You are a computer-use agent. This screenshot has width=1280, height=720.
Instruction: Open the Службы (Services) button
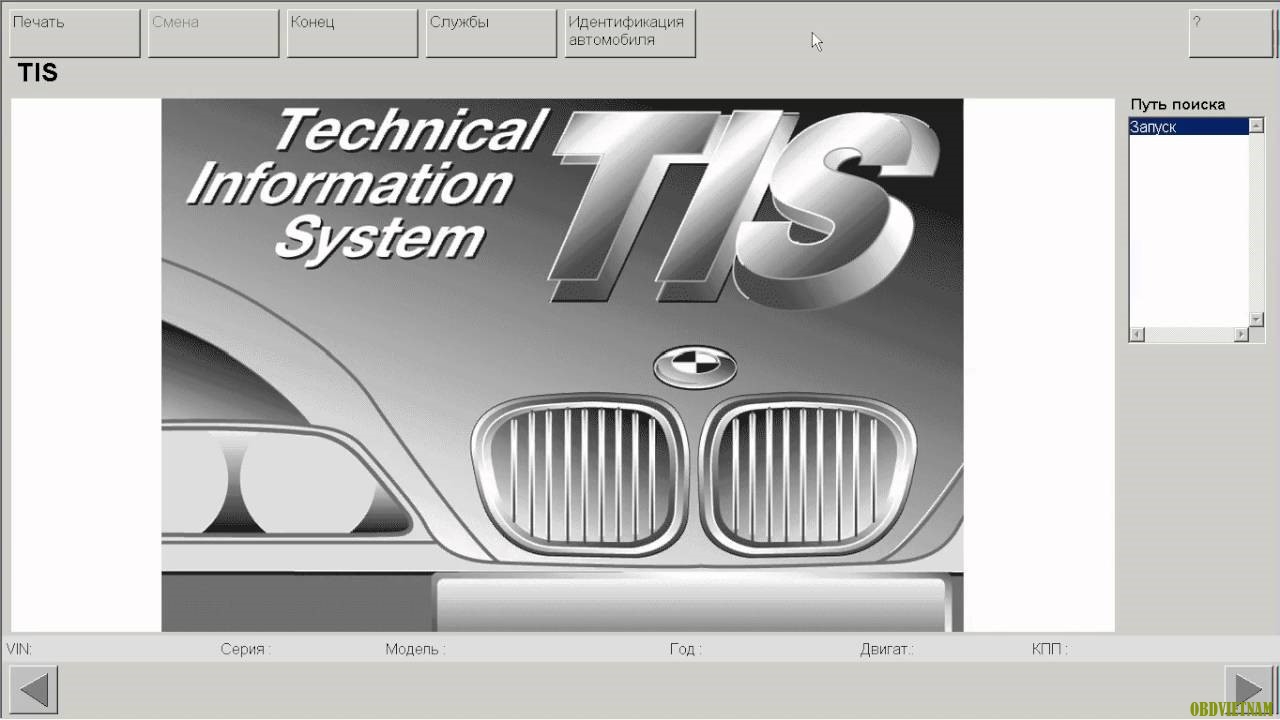tap(491, 33)
